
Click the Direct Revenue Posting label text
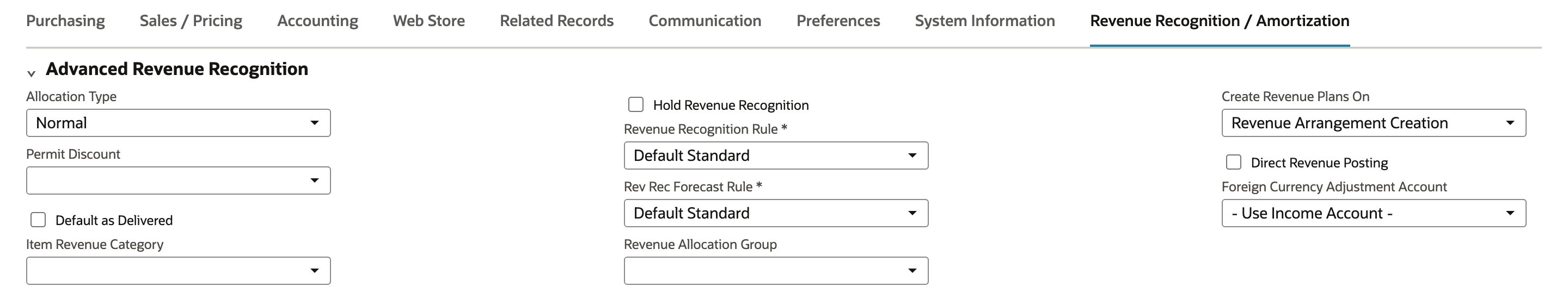(x=1320, y=163)
